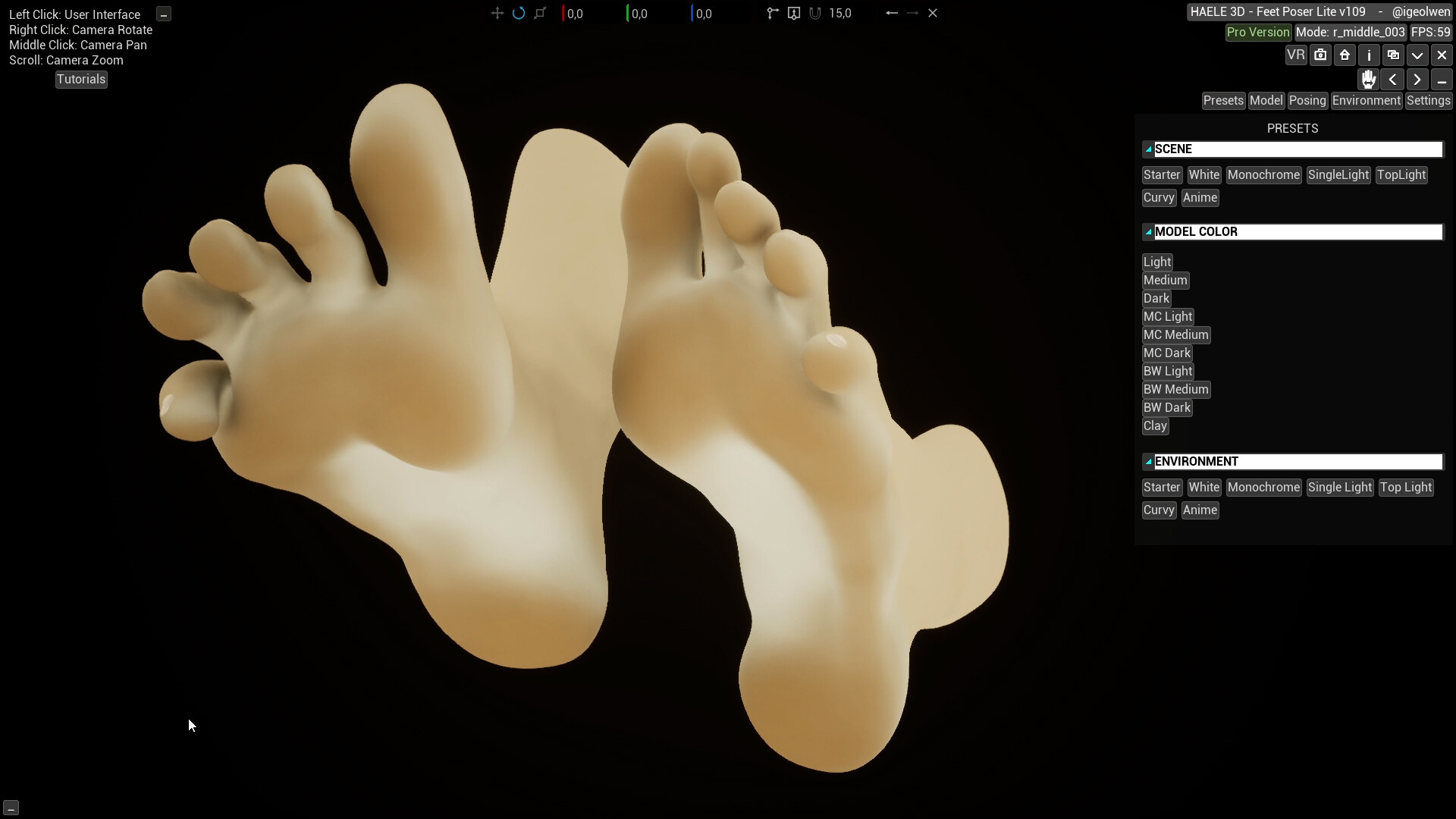The width and height of the screenshot is (1456, 819).
Task: Click the undo arrow in the toolbar
Action: point(891,13)
